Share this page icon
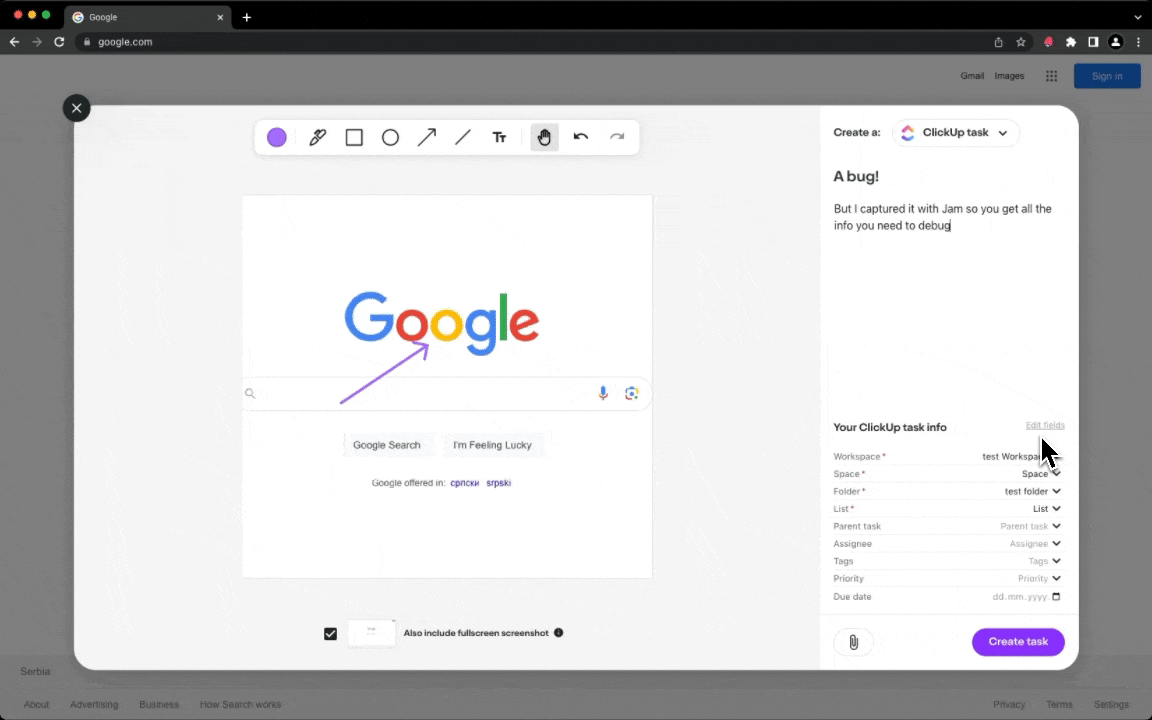This screenshot has height=720, width=1152. (998, 42)
